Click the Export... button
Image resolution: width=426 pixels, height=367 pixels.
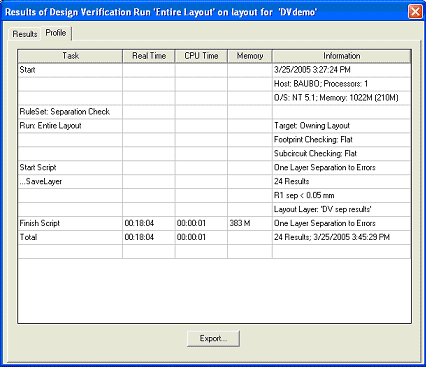pos(213,338)
